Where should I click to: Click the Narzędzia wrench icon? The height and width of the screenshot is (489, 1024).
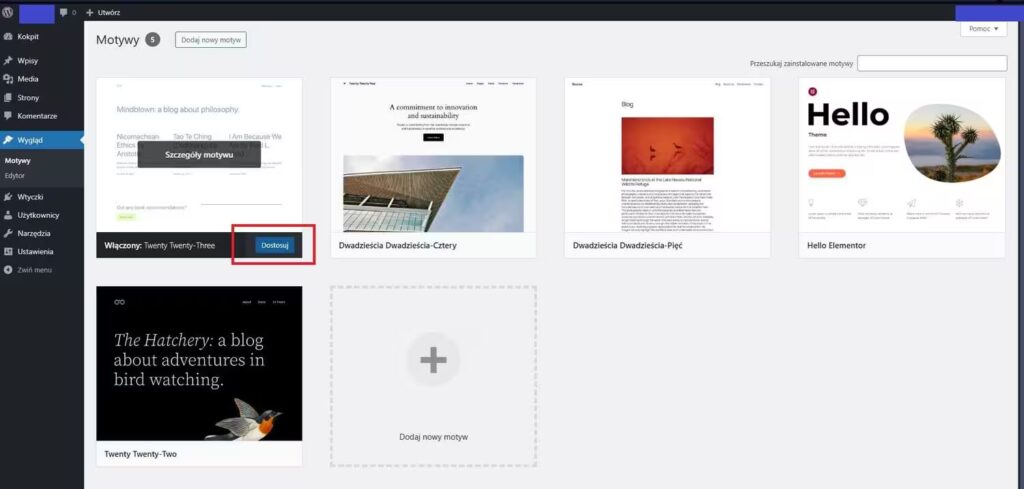(x=8, y=233)
